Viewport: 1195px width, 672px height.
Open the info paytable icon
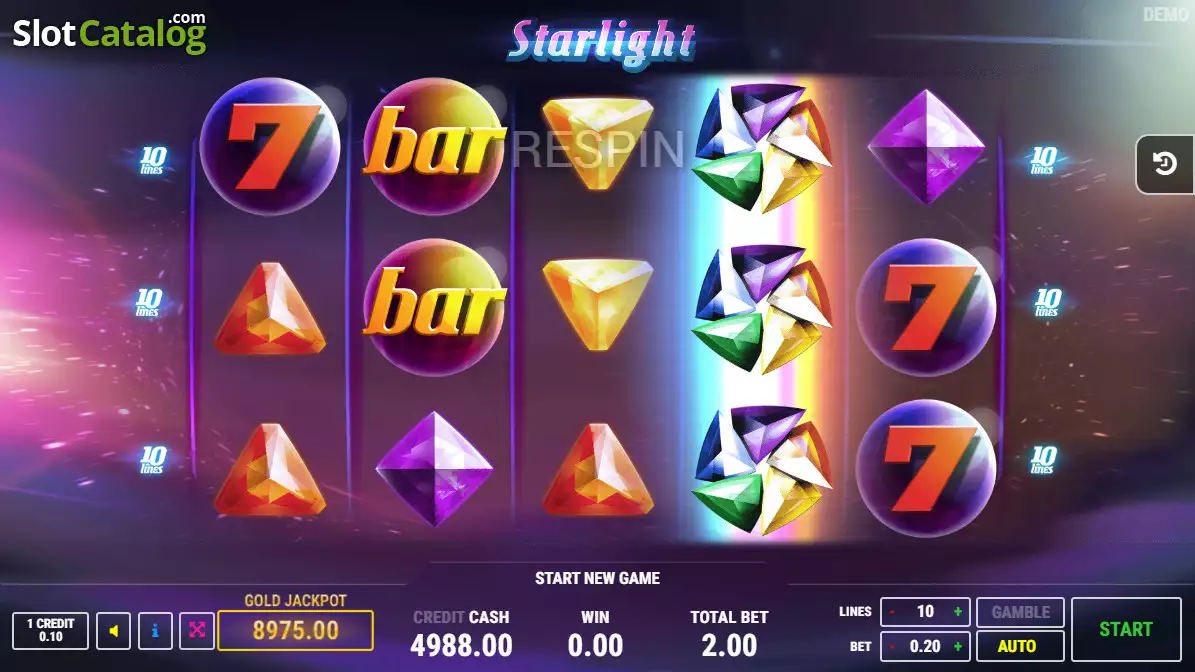pos(155,631)
